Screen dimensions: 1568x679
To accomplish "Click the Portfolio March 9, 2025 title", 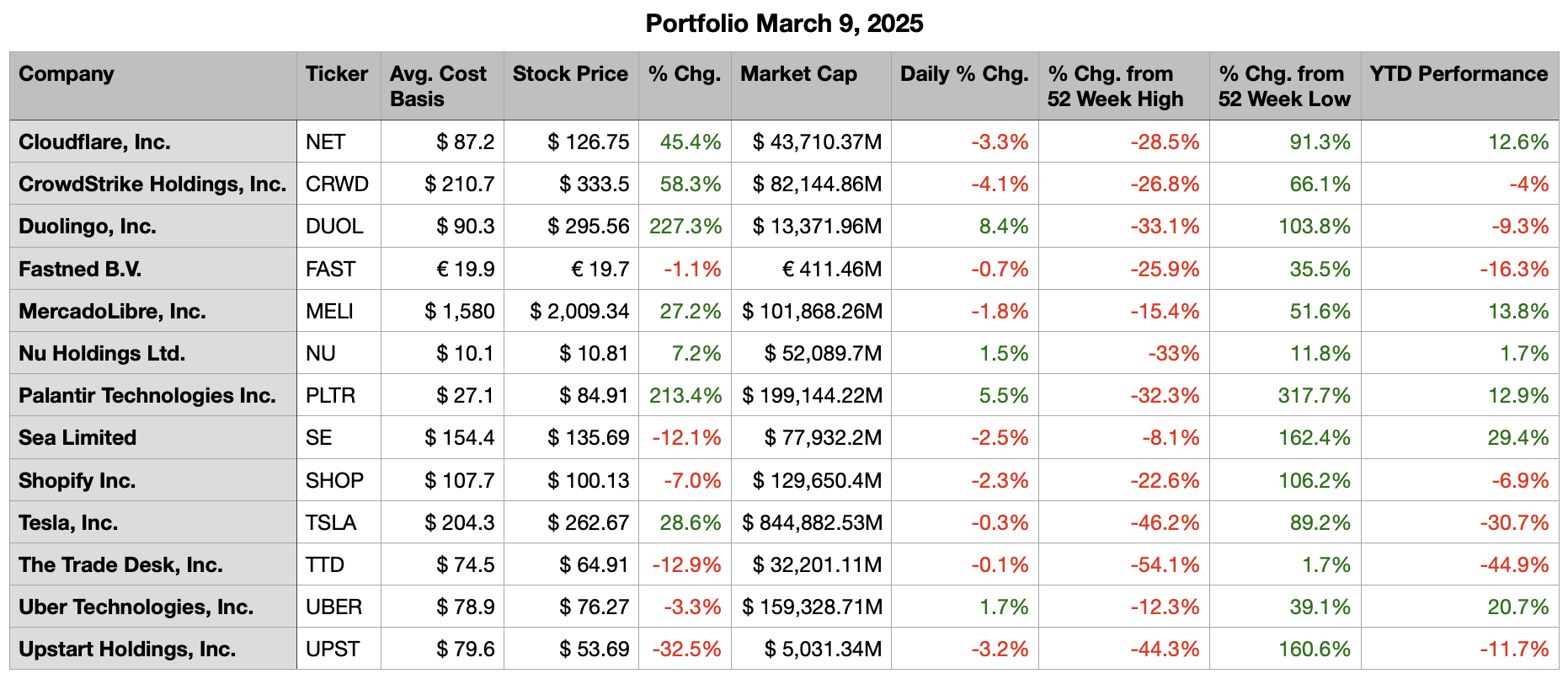I will pos(783,24).
